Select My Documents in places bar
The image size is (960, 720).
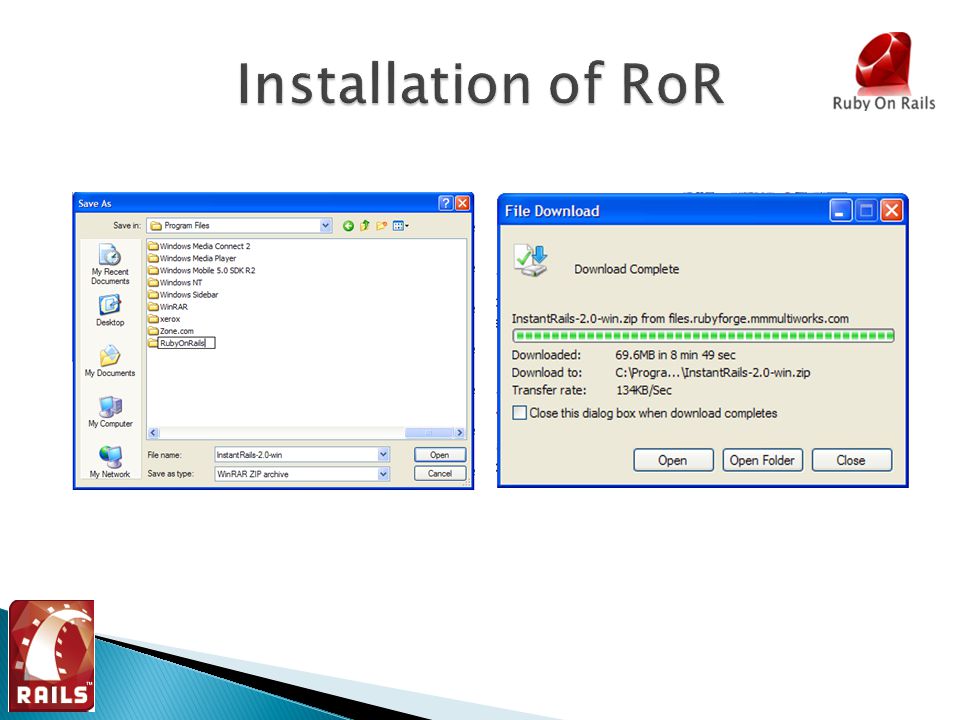tap(110, 361)
